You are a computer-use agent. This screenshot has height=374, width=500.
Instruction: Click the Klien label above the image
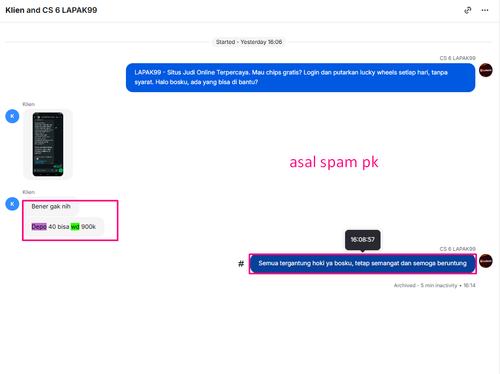click(x=29, y=104)
